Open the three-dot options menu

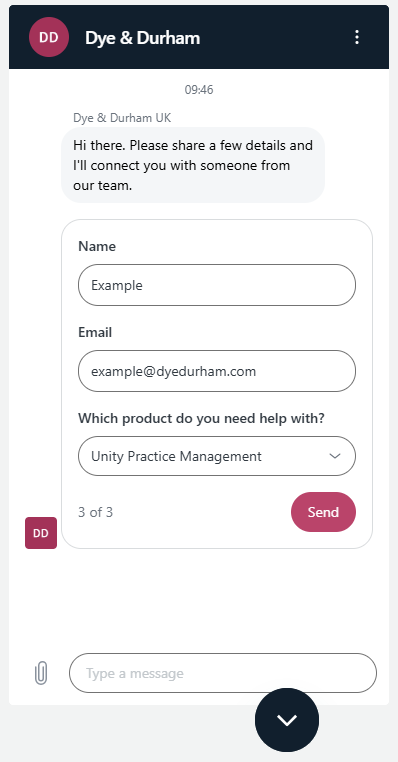357,37
